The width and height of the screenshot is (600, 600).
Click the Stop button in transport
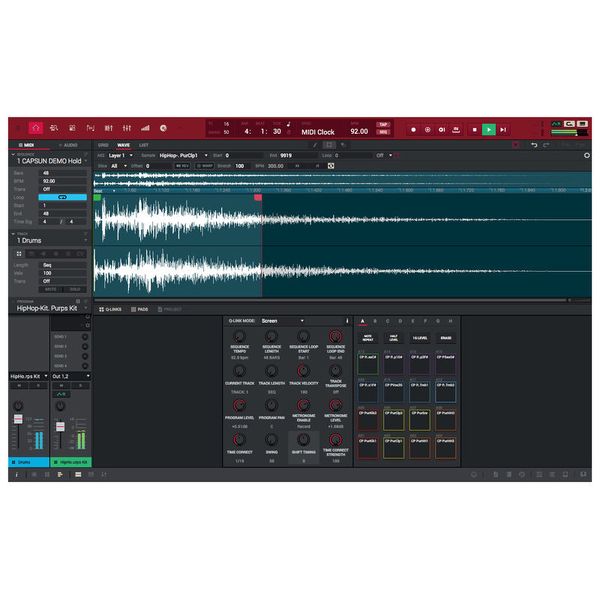(x=474, y=130)
